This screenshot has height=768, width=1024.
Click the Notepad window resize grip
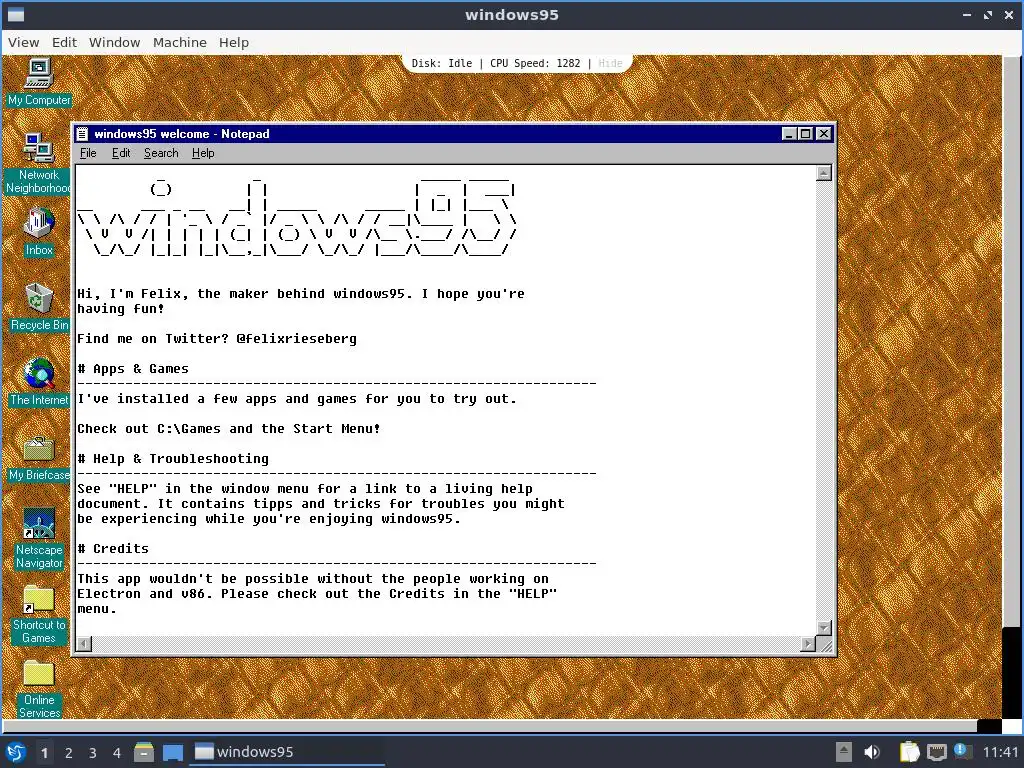[825, 645]
